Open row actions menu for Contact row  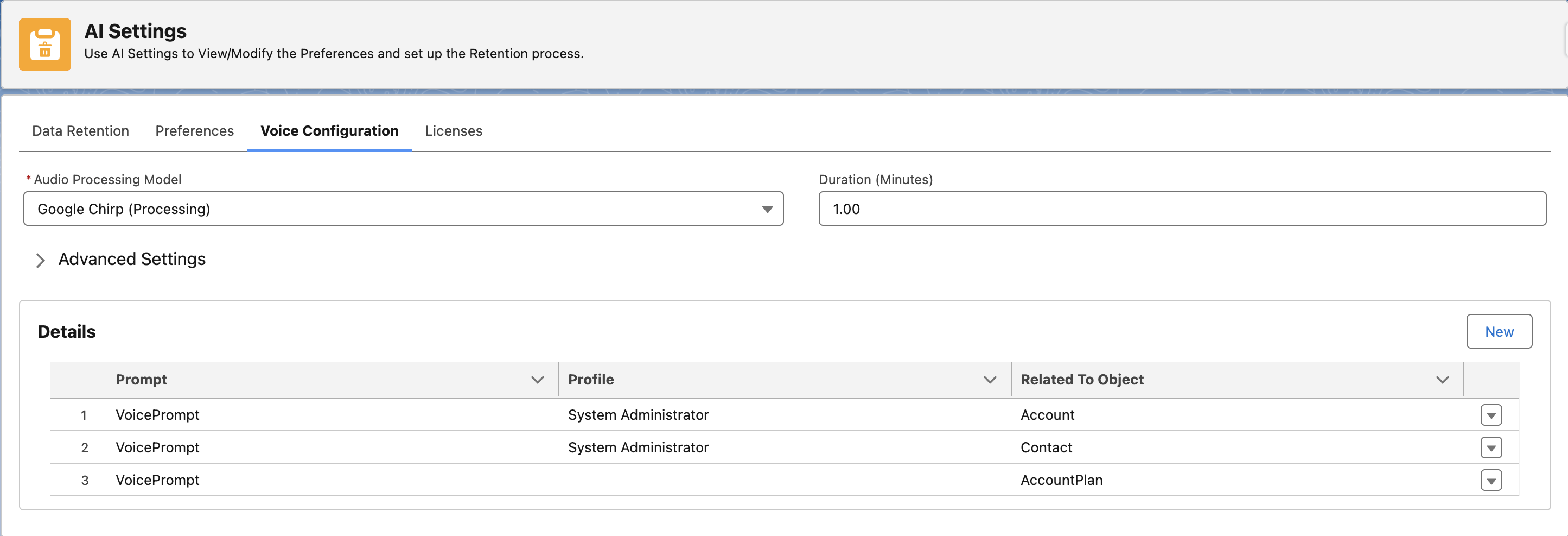pyautogui.click(x=1491, y=448)
